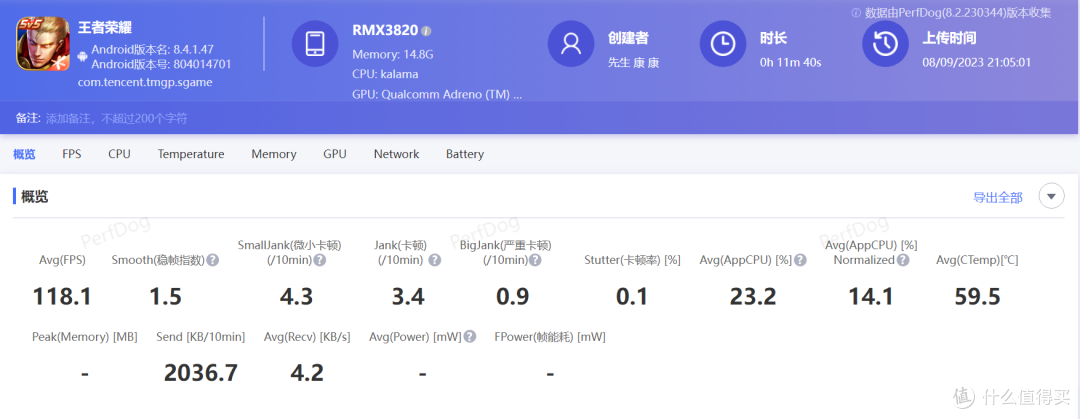The image size is (1080, 419).
Task: Click the creator user profile icon
Action: pyautogui.click(x=570, y=43)
